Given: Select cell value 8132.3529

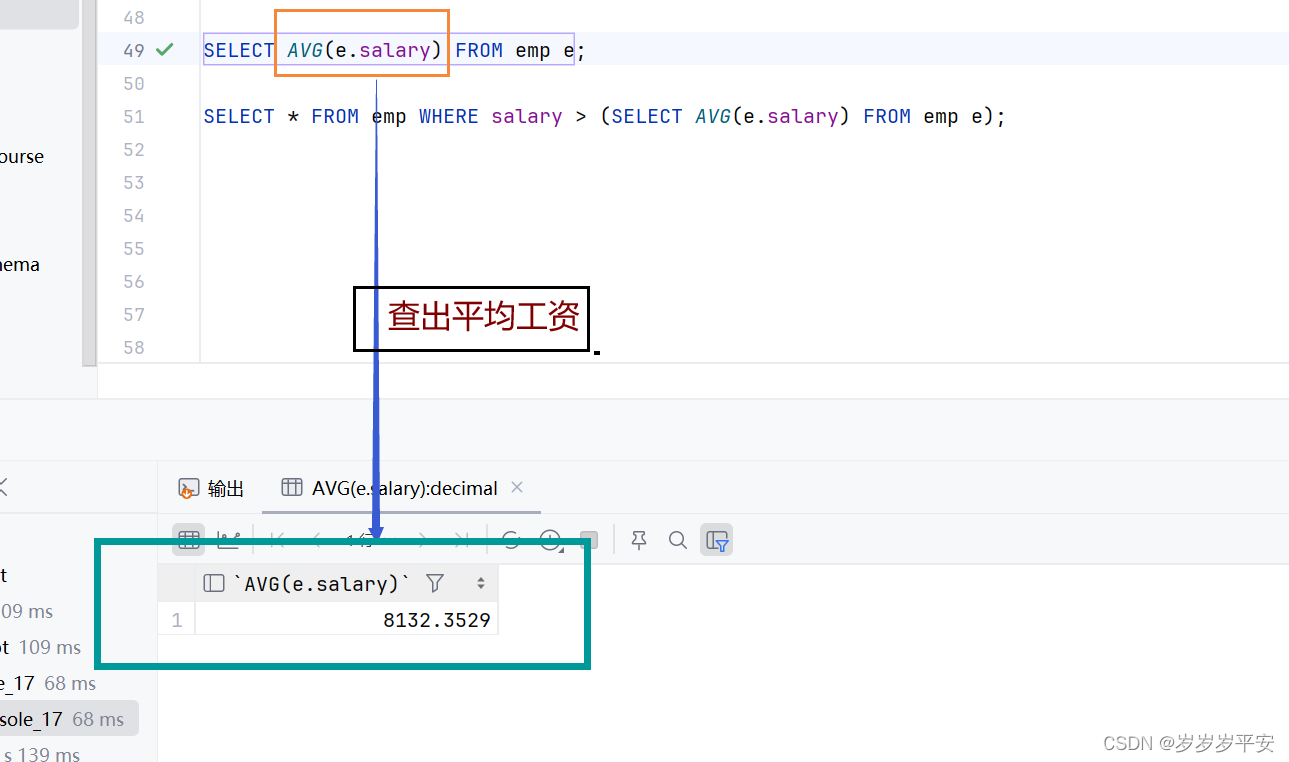Looking at the screenshot, I should click(346, 620).
